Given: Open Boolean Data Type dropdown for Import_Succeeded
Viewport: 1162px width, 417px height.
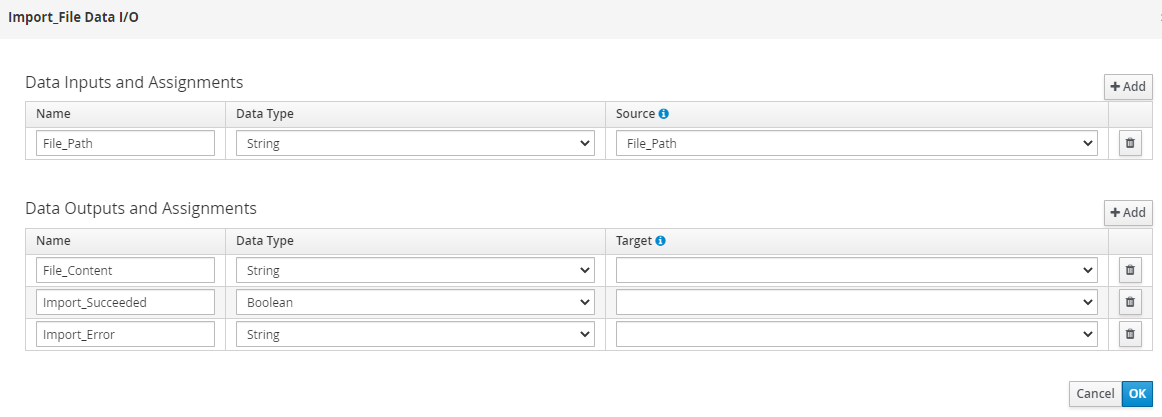Looking at the screenshot, I should point(415,302).
